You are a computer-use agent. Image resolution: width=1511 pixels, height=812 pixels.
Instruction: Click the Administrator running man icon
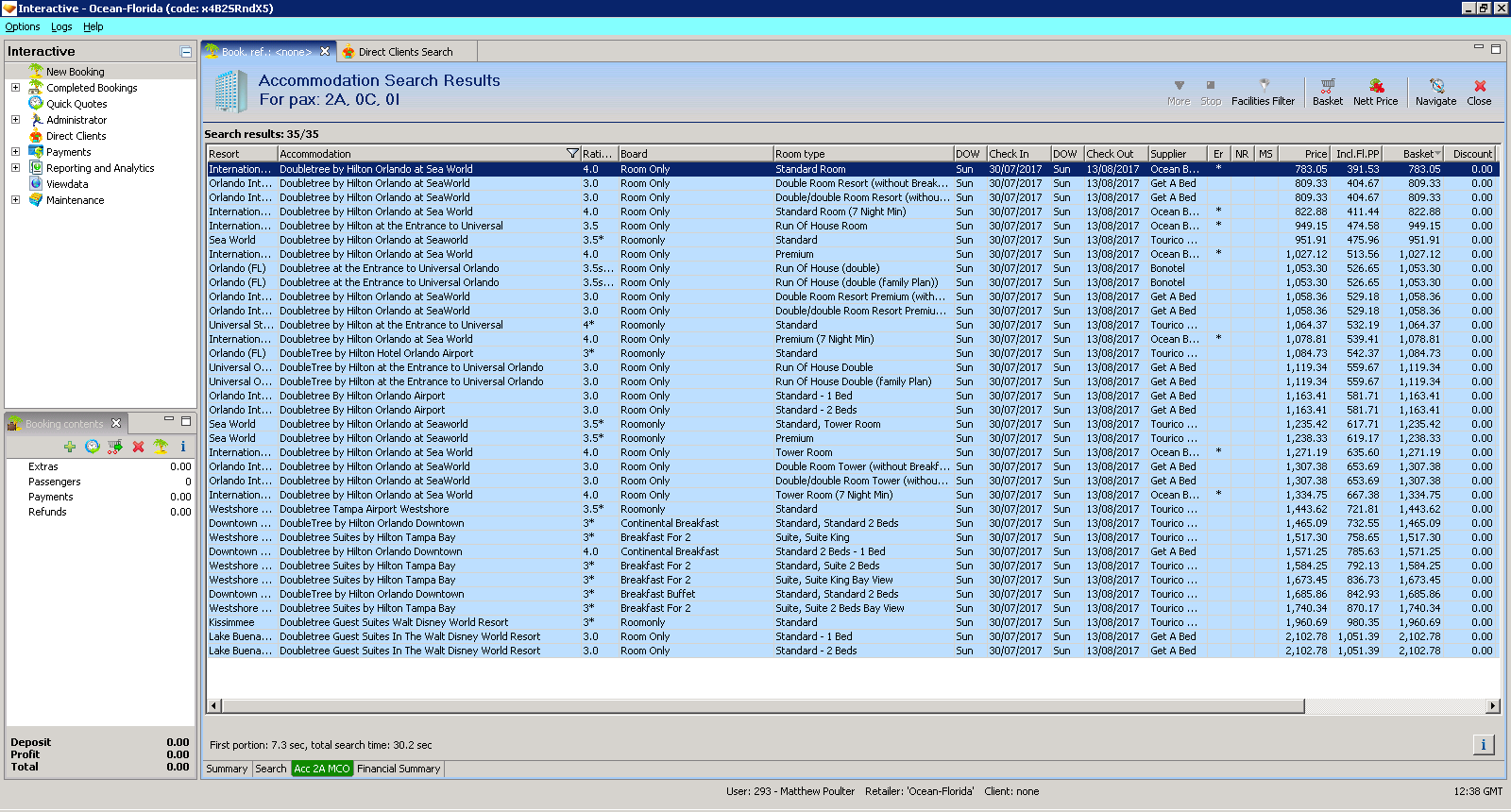[x=36, y=120]
